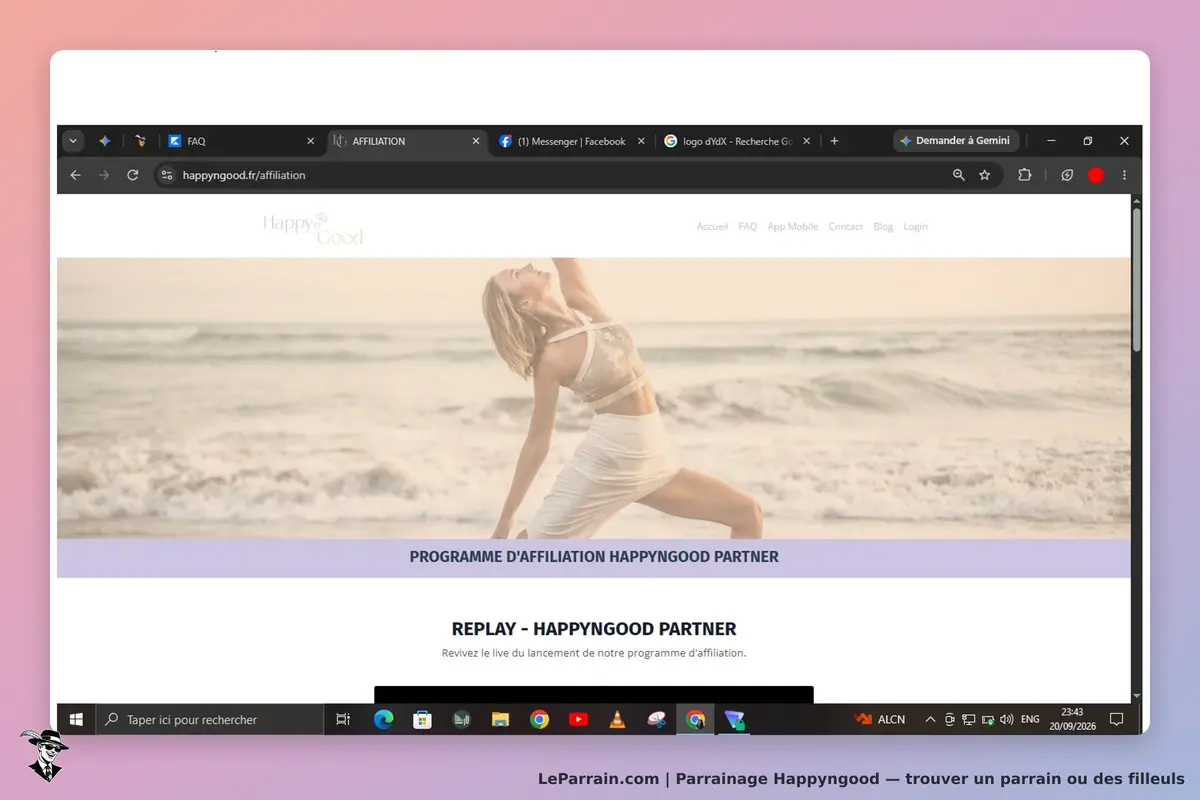Click the red profile avatar in Chrome
The width and height of the screenshot is (1200, 800).
(x=1096, y=175)
